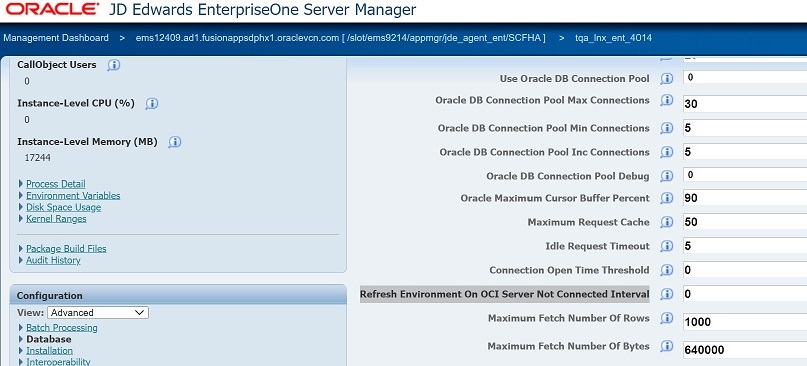The height and width of the screenshot is (366, 807).
Task: Show help for Connection Open Time Threshold
Action: click(666, 270)
